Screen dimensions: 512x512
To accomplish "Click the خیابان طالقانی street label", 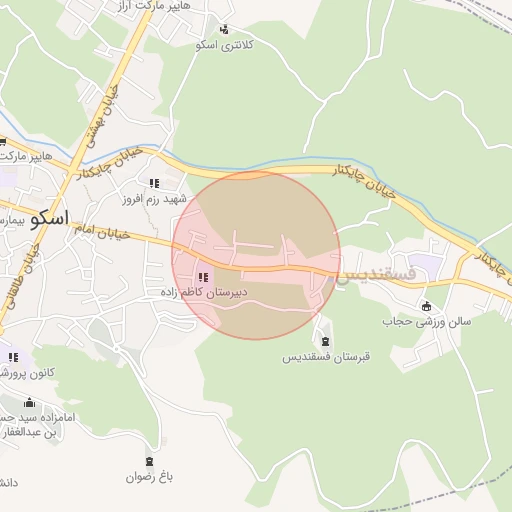I will click(23, 276).
